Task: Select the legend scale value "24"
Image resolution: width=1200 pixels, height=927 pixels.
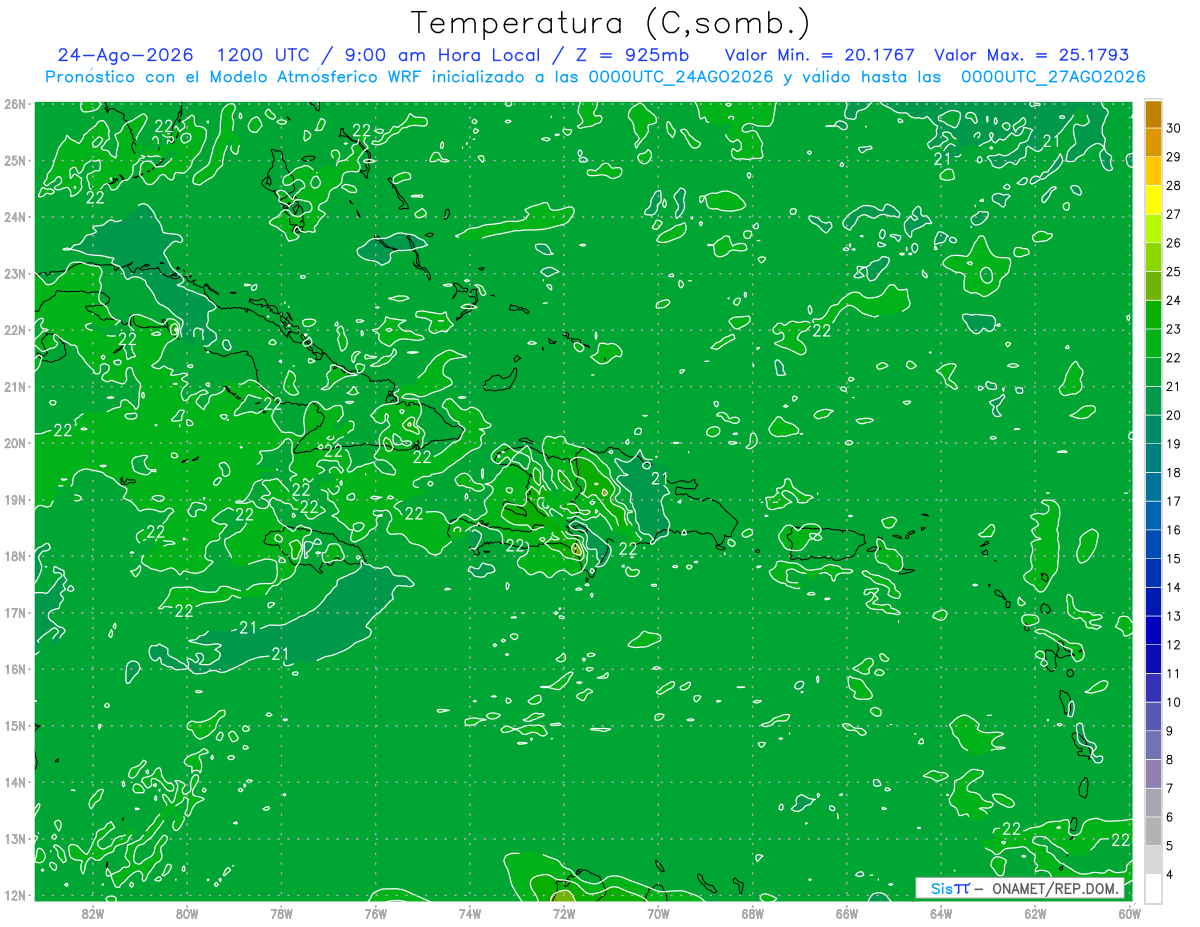Action: point(1173,300)
